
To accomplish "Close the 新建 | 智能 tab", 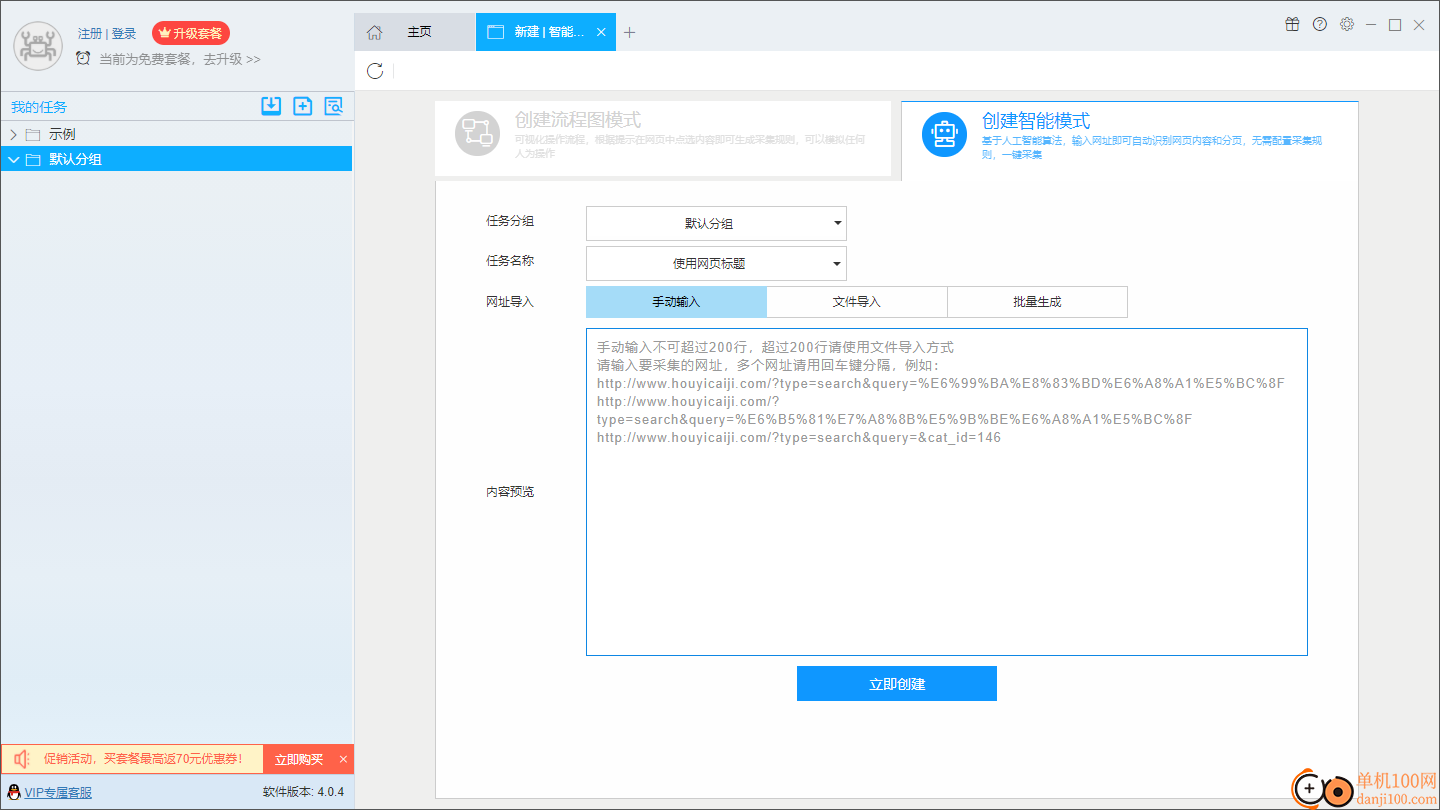I will pyautogui.click(x=601, y=32).
